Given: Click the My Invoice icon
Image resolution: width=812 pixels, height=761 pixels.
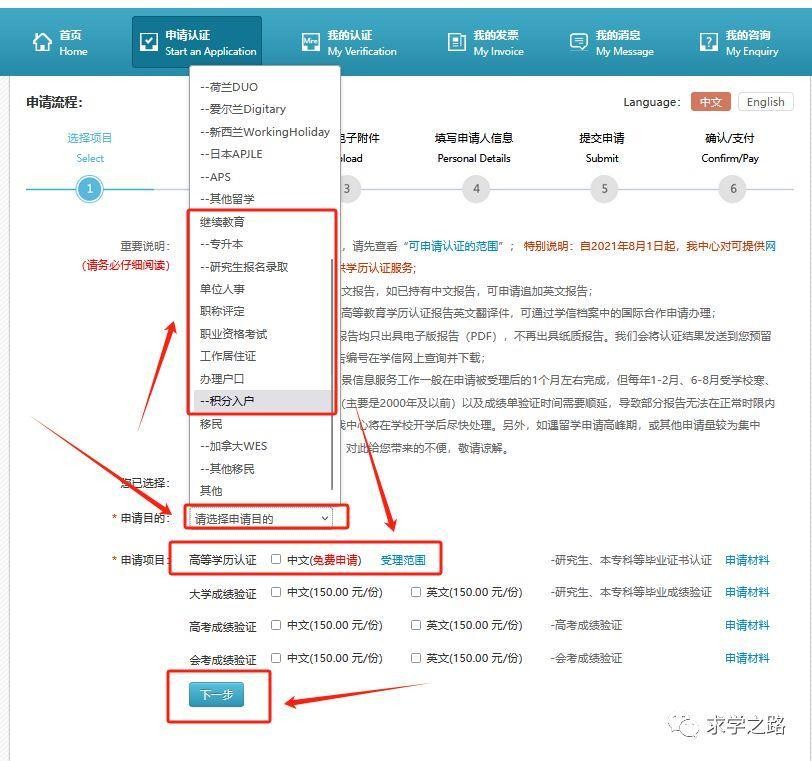Looking at the screenshot, I should [457, 42].
